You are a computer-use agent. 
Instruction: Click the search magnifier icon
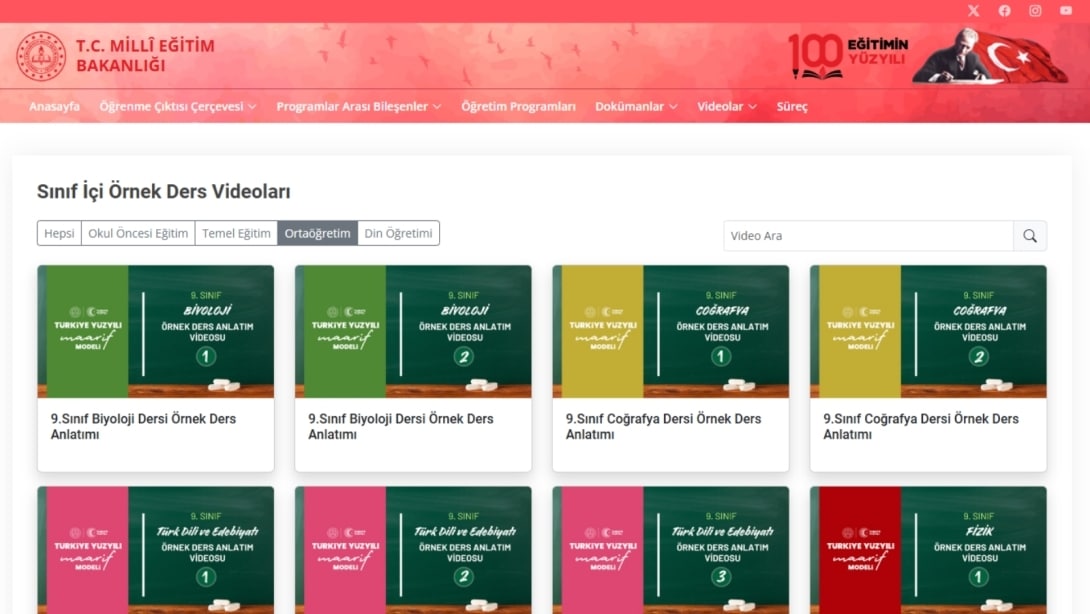(1030, 236)
